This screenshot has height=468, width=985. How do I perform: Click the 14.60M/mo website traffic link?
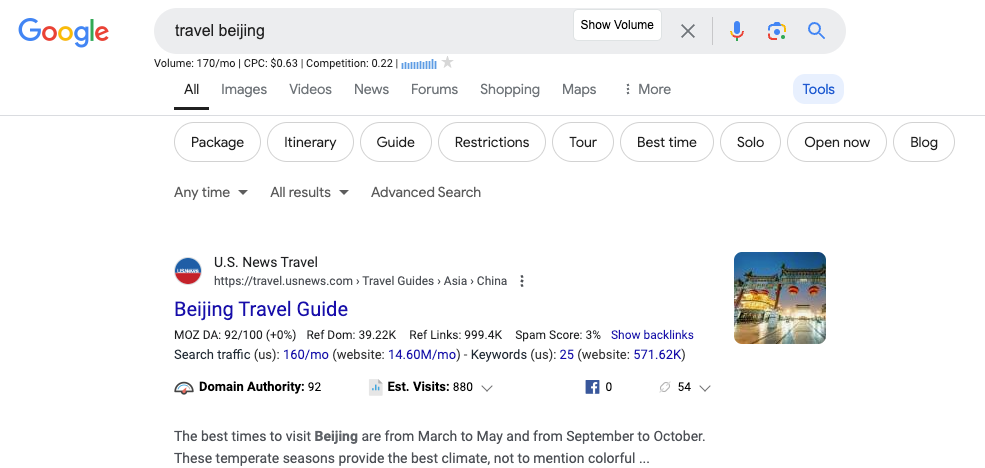422,354
